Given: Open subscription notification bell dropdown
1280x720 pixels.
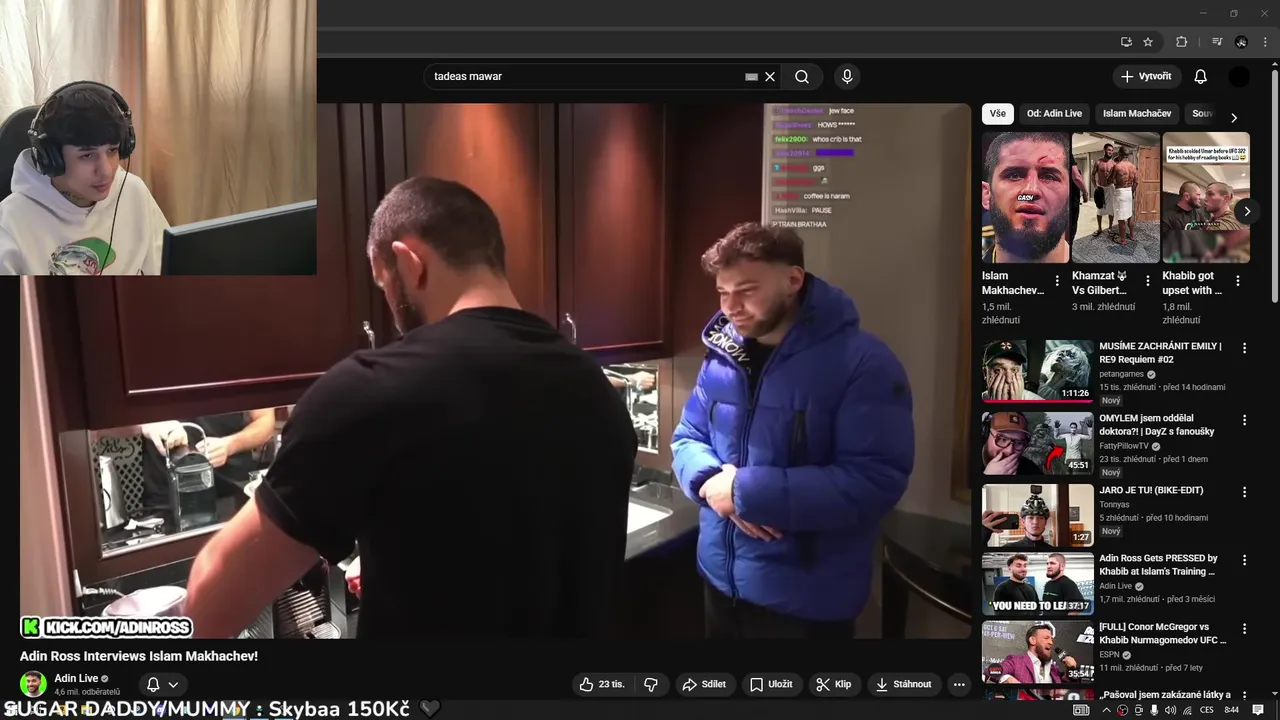Looking at the screenshot, I should pos(163,684).
